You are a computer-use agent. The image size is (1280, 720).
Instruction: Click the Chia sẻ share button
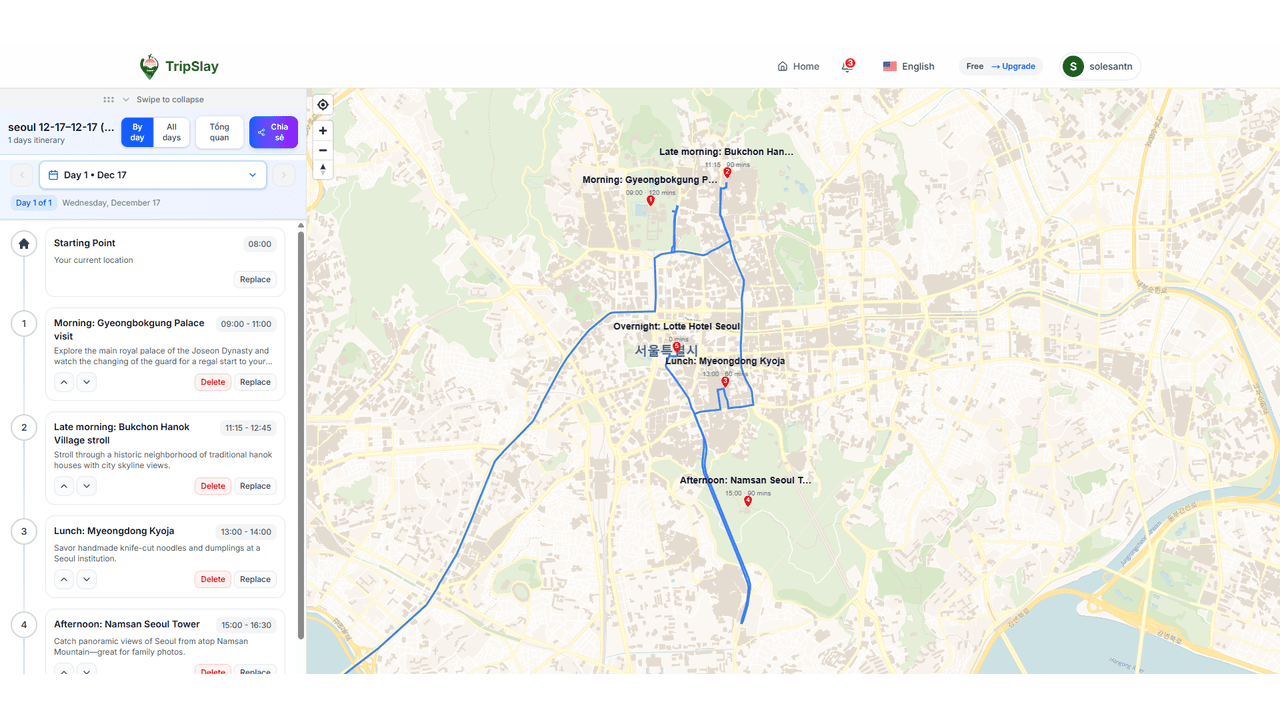pyautogui.click(x=273, y=132)
